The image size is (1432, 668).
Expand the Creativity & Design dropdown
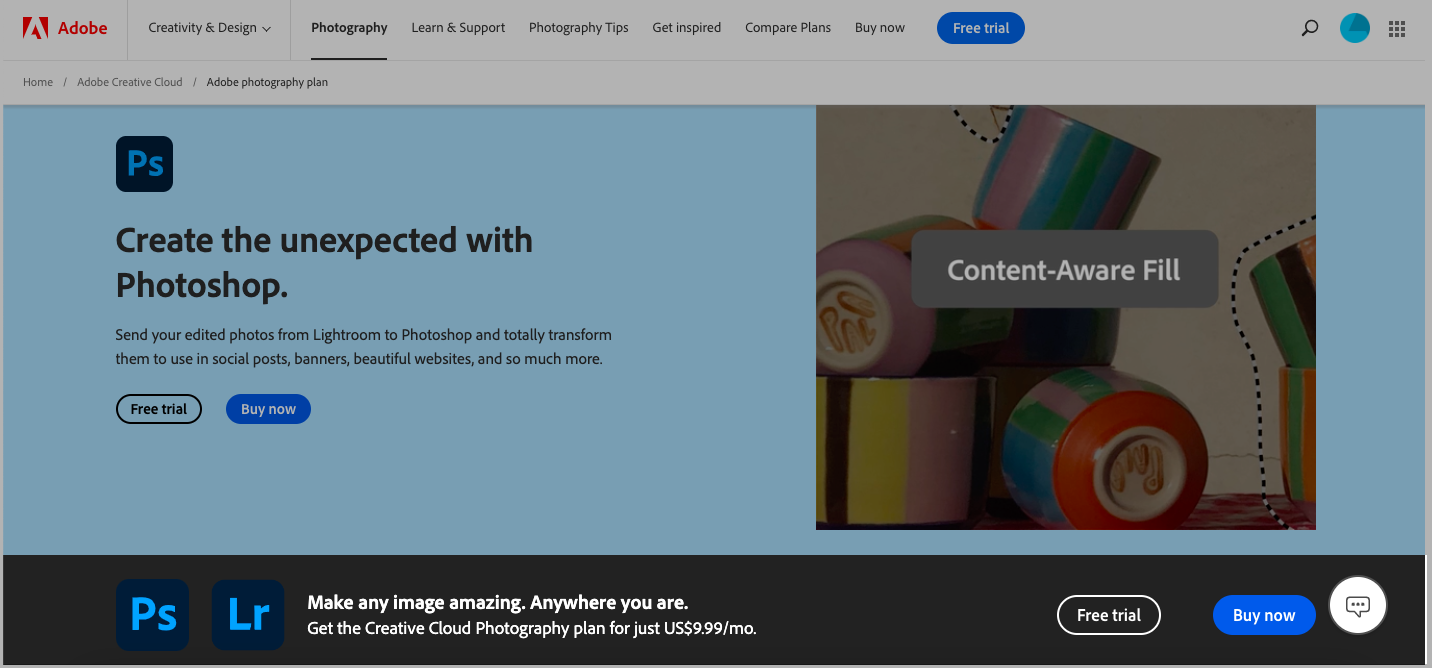pos(209,28)
